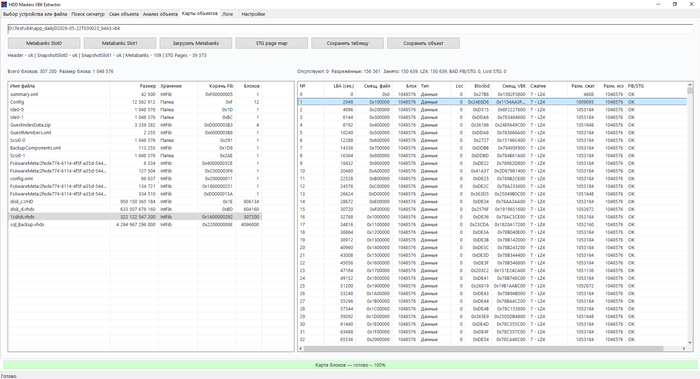This screenshot has height=379, width=700.
Task: Select the config.wmi file row
Action: click(x=135, y=179)
